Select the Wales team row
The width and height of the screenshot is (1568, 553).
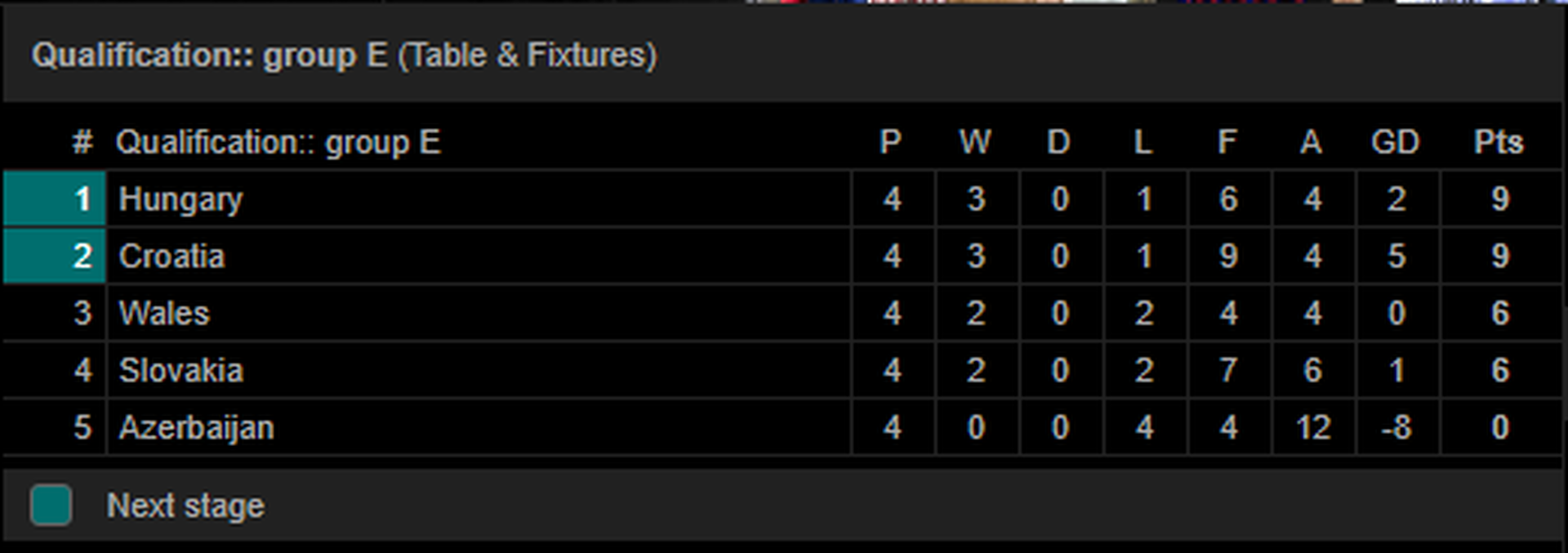click(x=784, y=313)
